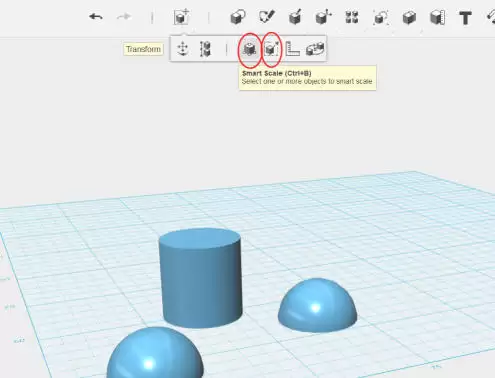
Task: Select the Smart Rotate tool in the submenu
Action: 315,49
